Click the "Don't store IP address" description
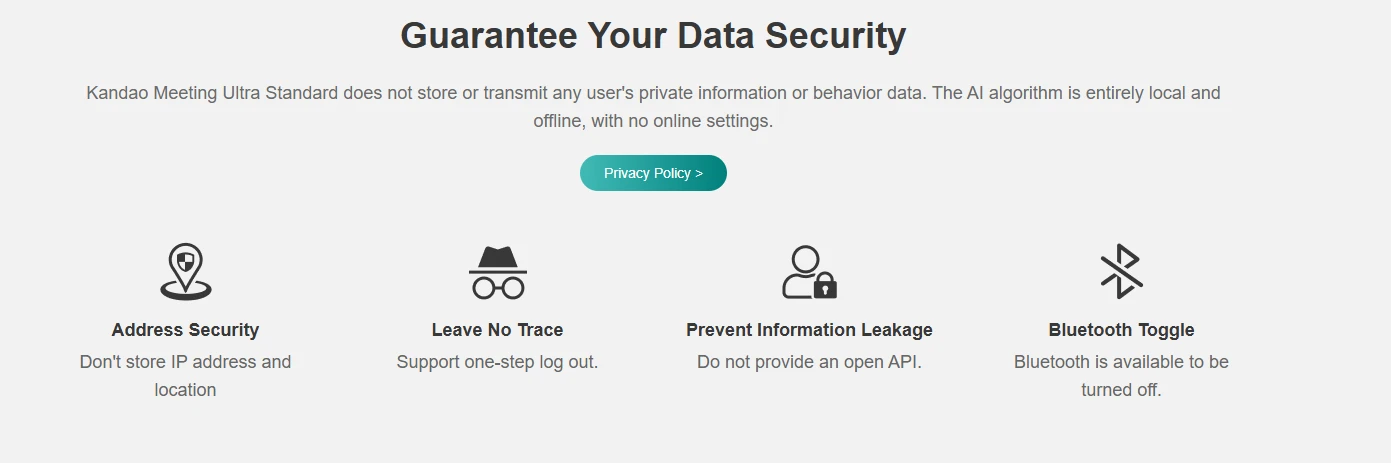 tap(185, 362)
